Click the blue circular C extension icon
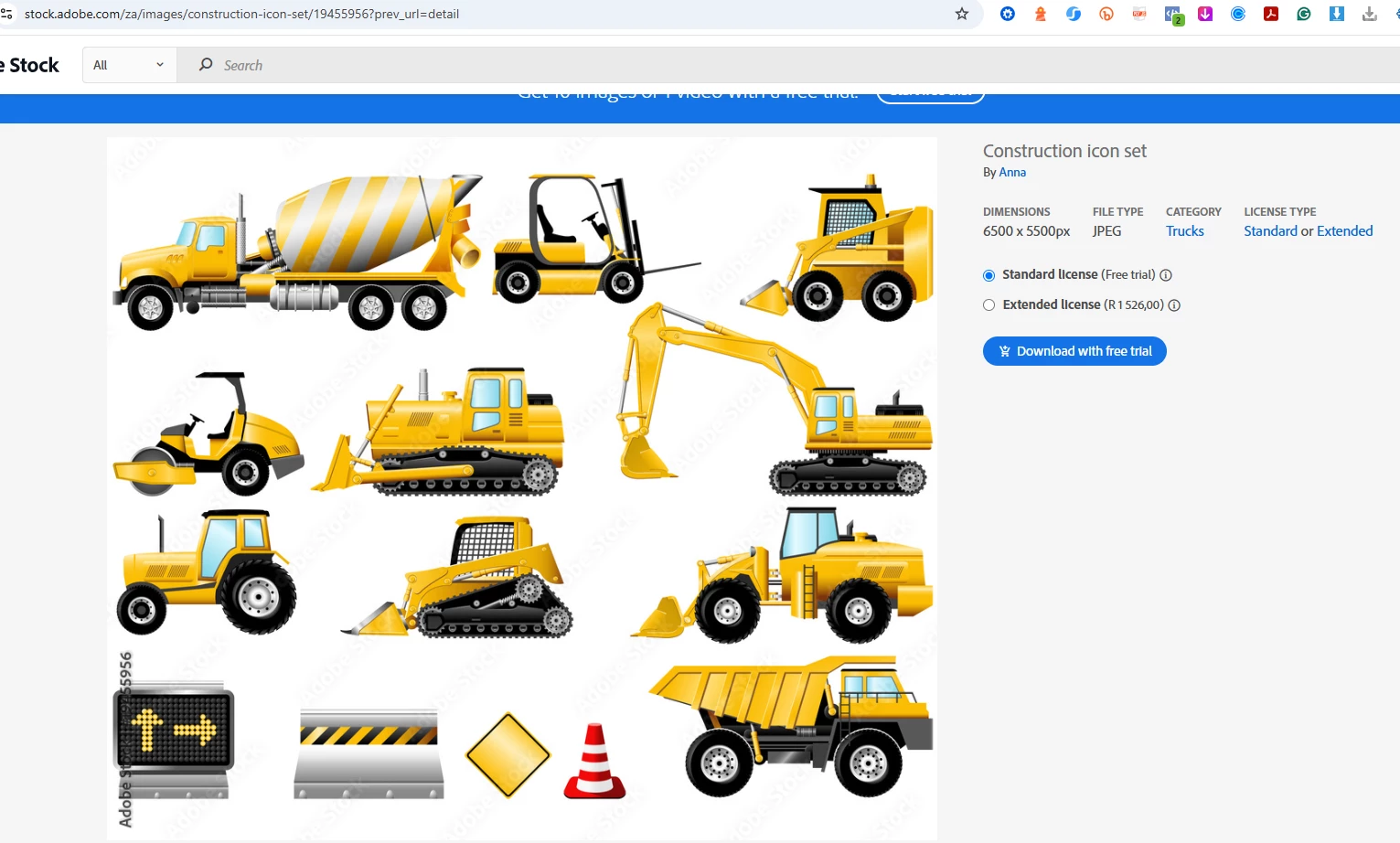The height and width of the screenshot is (843, 1400). point(1238,14)
